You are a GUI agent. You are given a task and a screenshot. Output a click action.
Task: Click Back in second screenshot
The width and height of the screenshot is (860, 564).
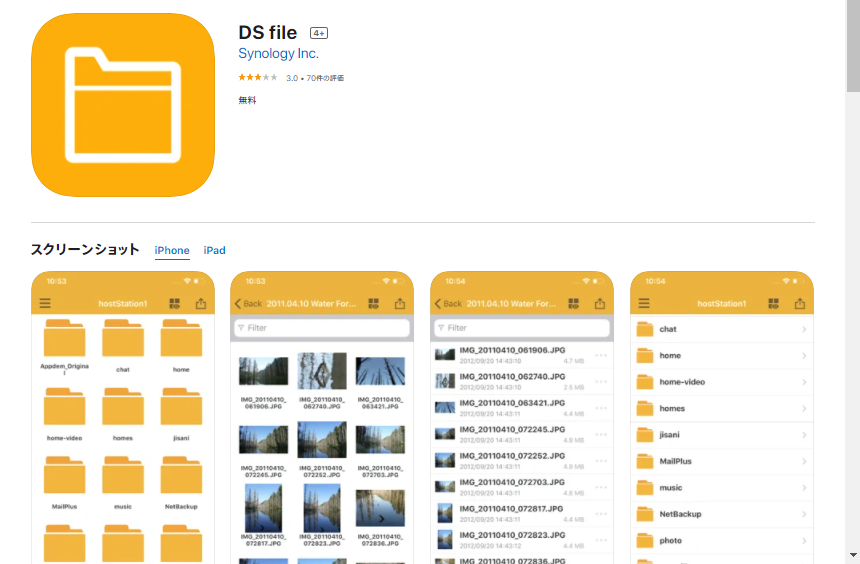(248, 303)
